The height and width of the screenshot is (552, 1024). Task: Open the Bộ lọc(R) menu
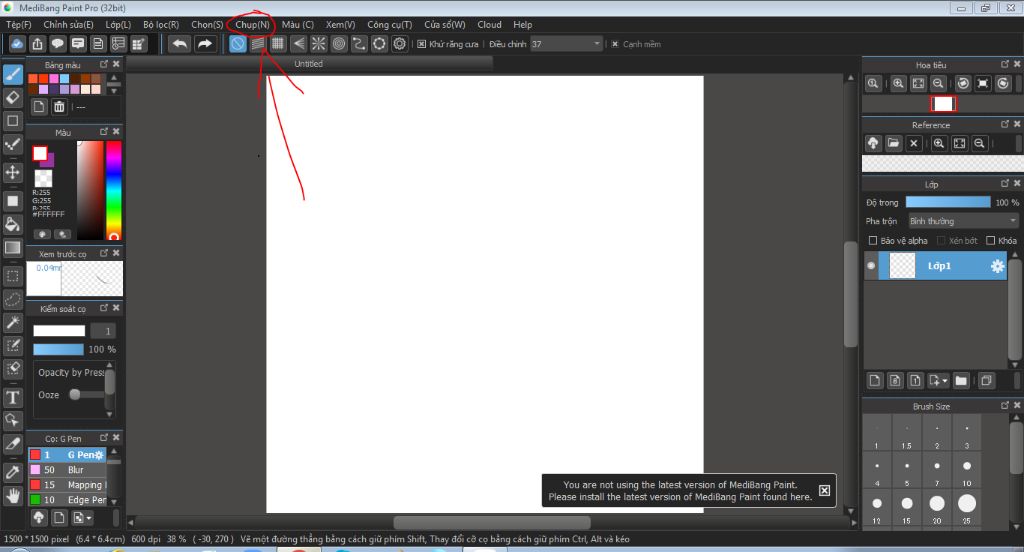(161, 24)
